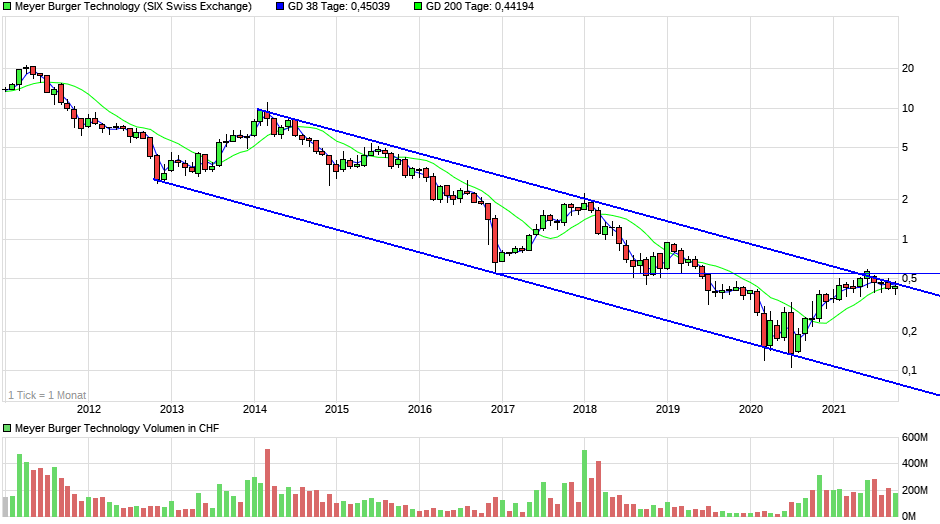
Task: Click the 2012 year label on axis
Action: tap(89, 409)
